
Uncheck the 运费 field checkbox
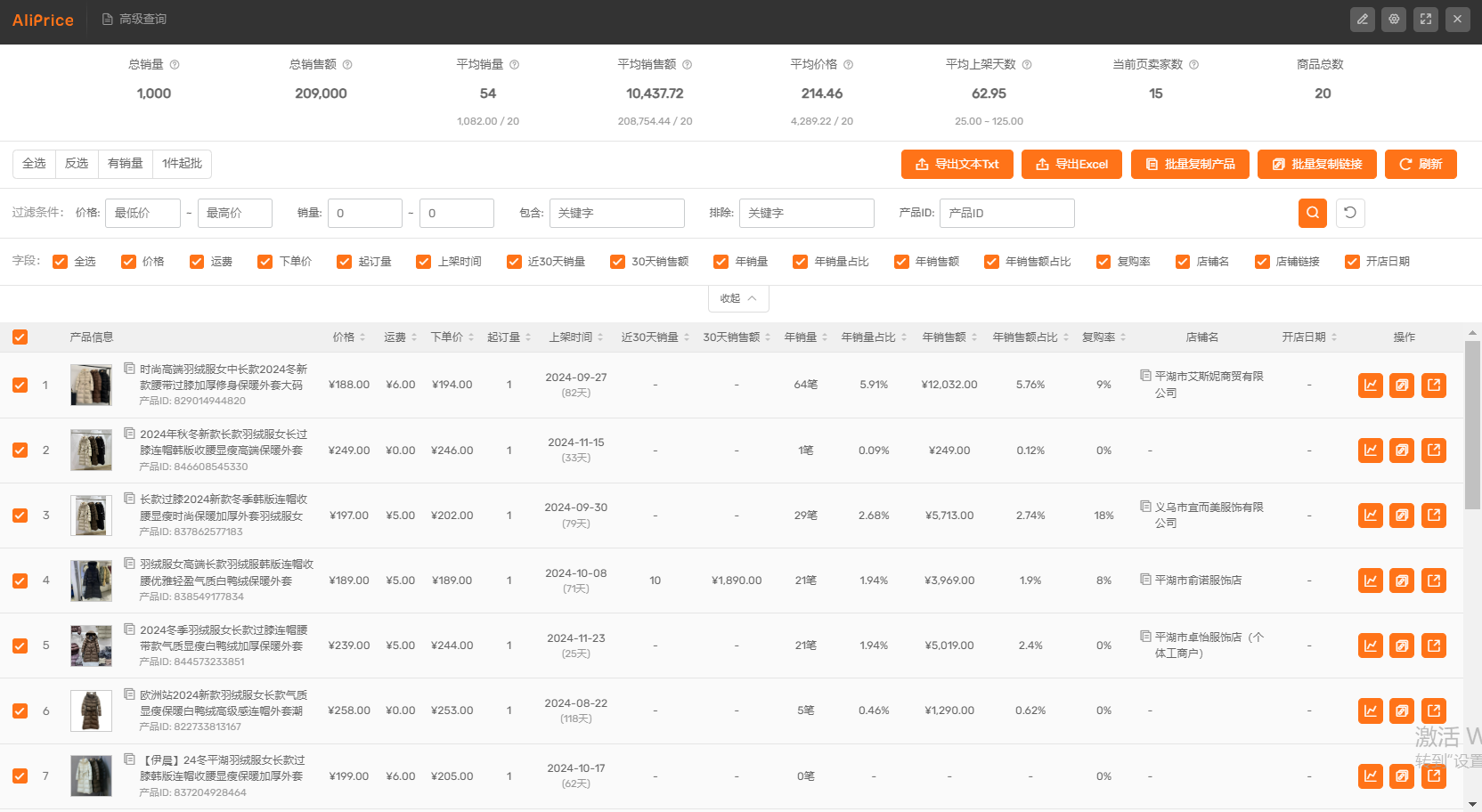pos(197,262)
